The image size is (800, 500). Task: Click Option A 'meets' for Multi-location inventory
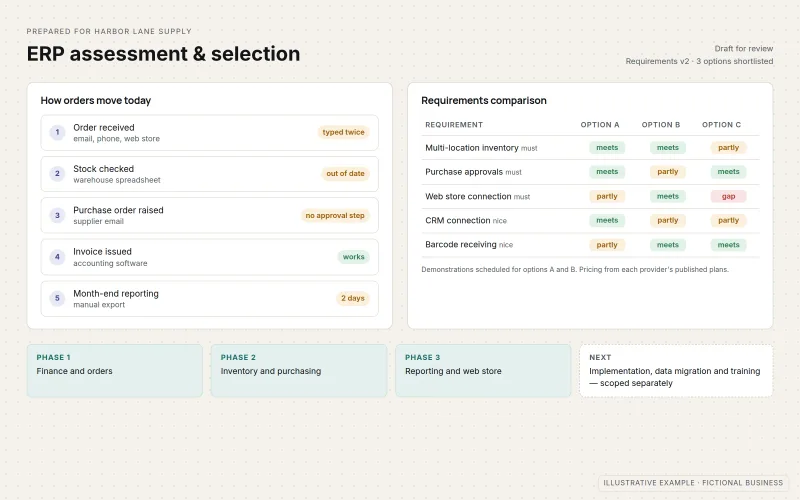pos(607,147)
